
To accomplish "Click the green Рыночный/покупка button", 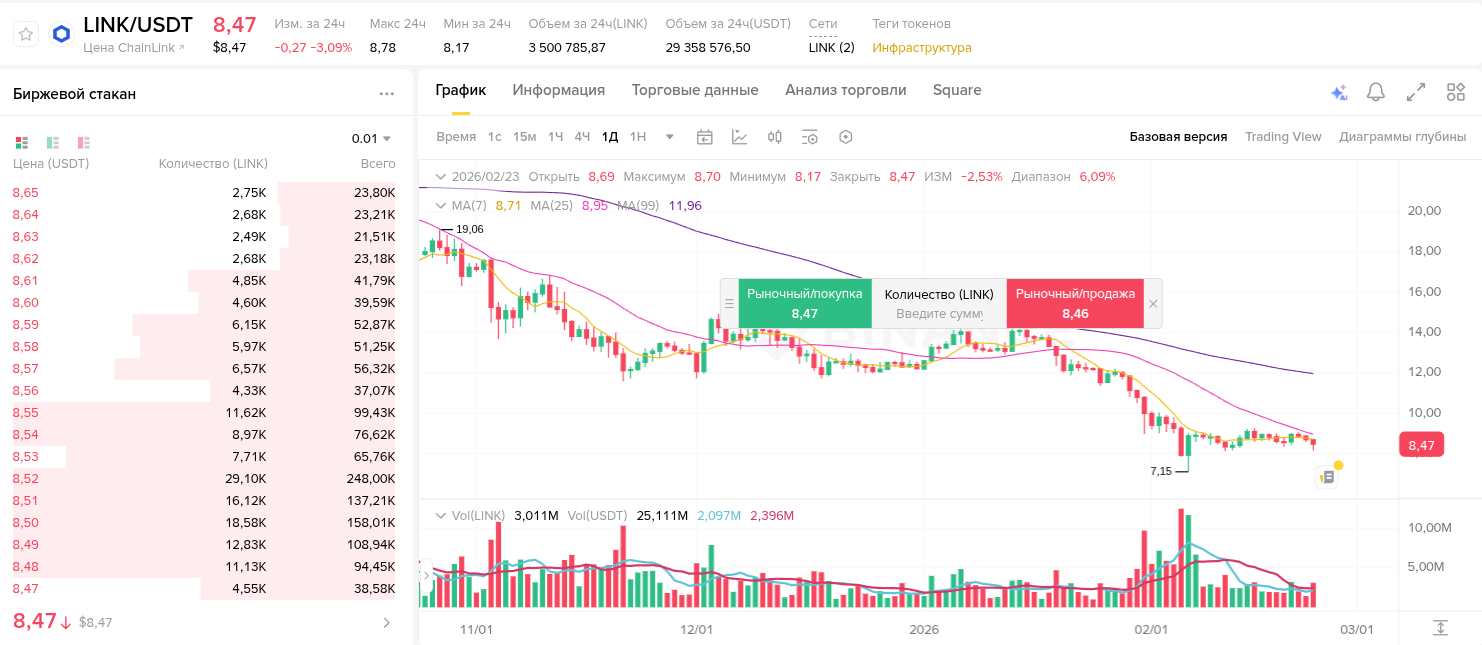I will (805, 303).
